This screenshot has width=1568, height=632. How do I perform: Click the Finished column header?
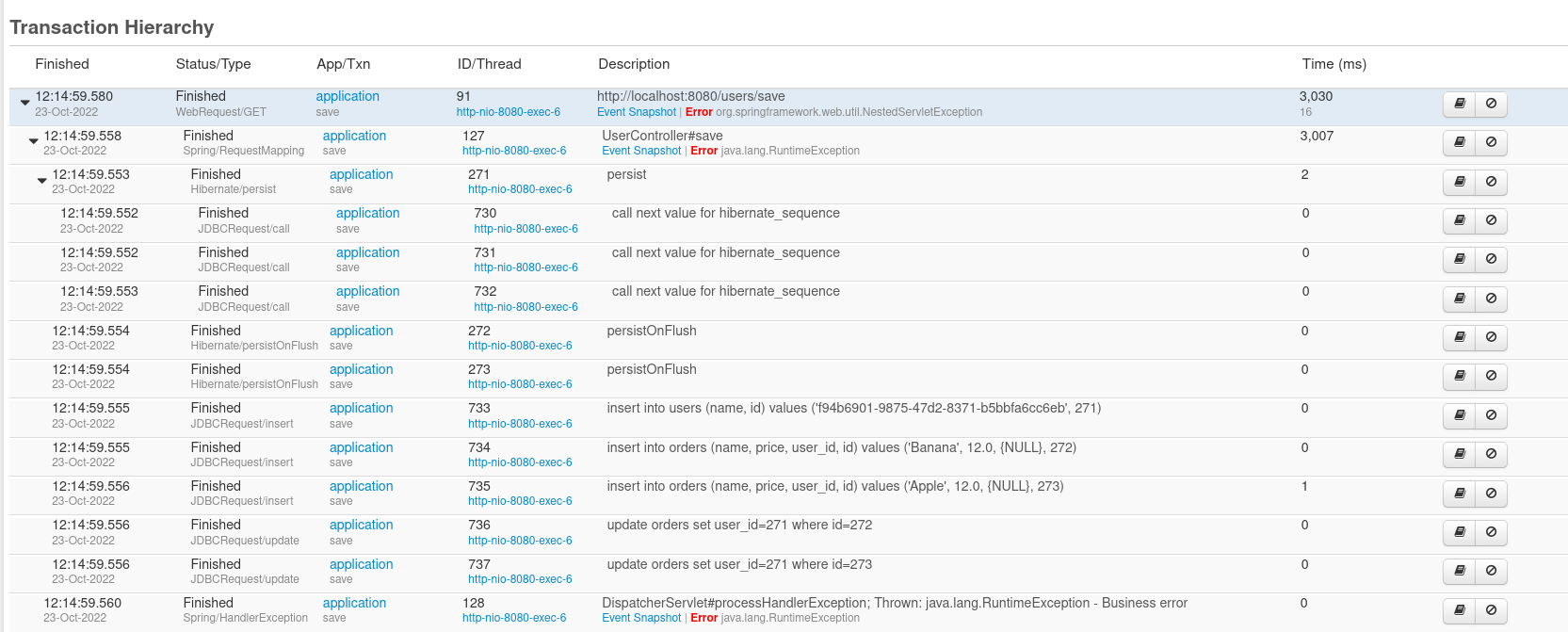point(62,64)
